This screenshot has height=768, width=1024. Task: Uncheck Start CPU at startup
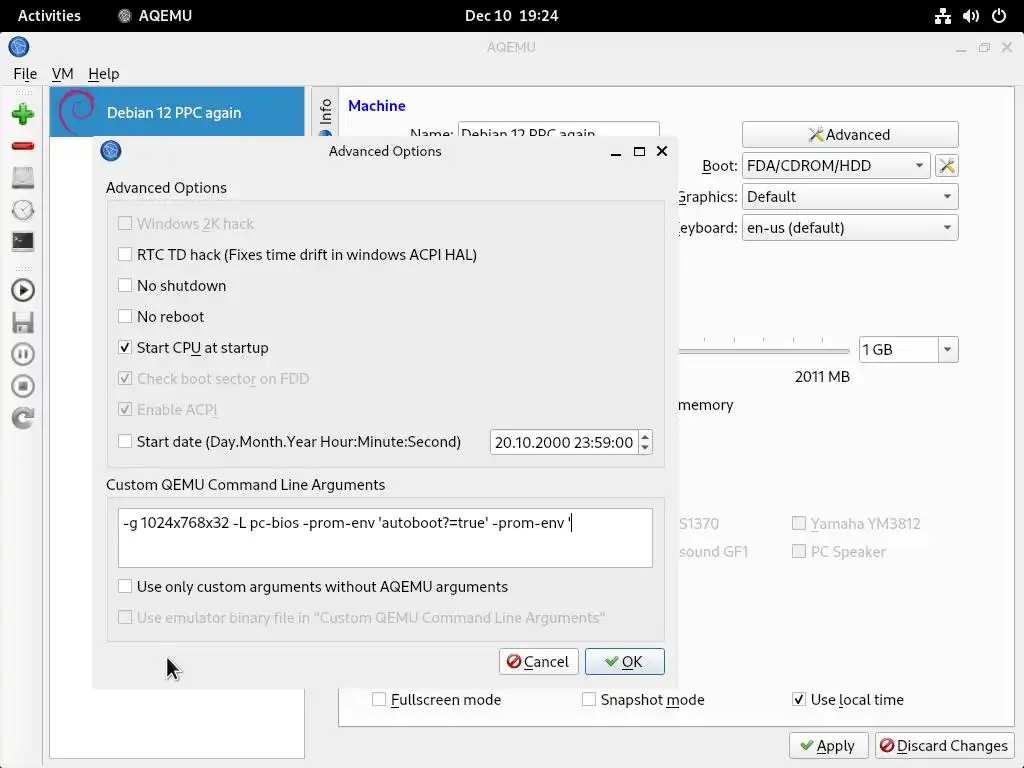click(x=125, y=347)
